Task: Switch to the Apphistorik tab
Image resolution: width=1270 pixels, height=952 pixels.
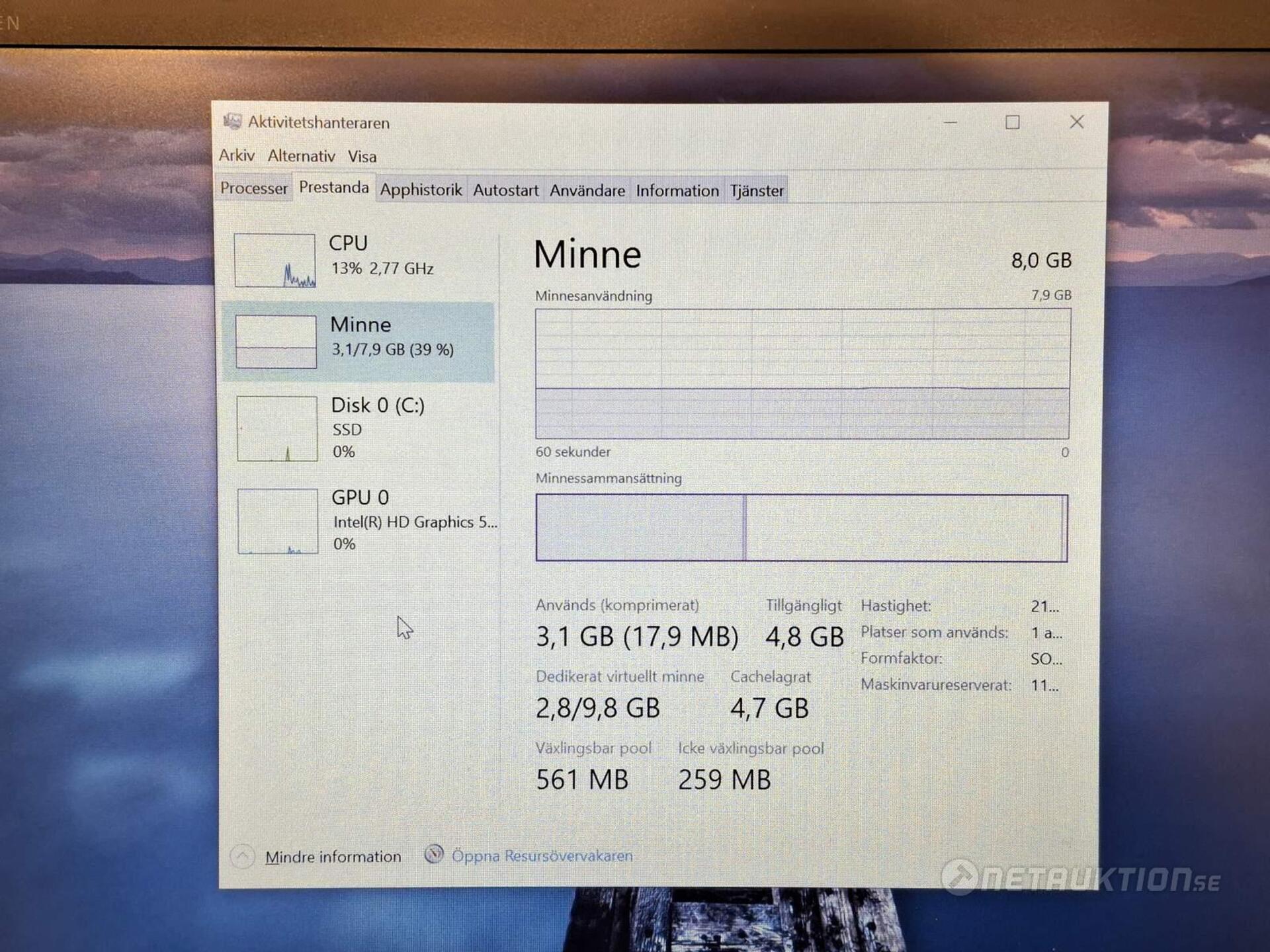Action: (x=421, y=190)
